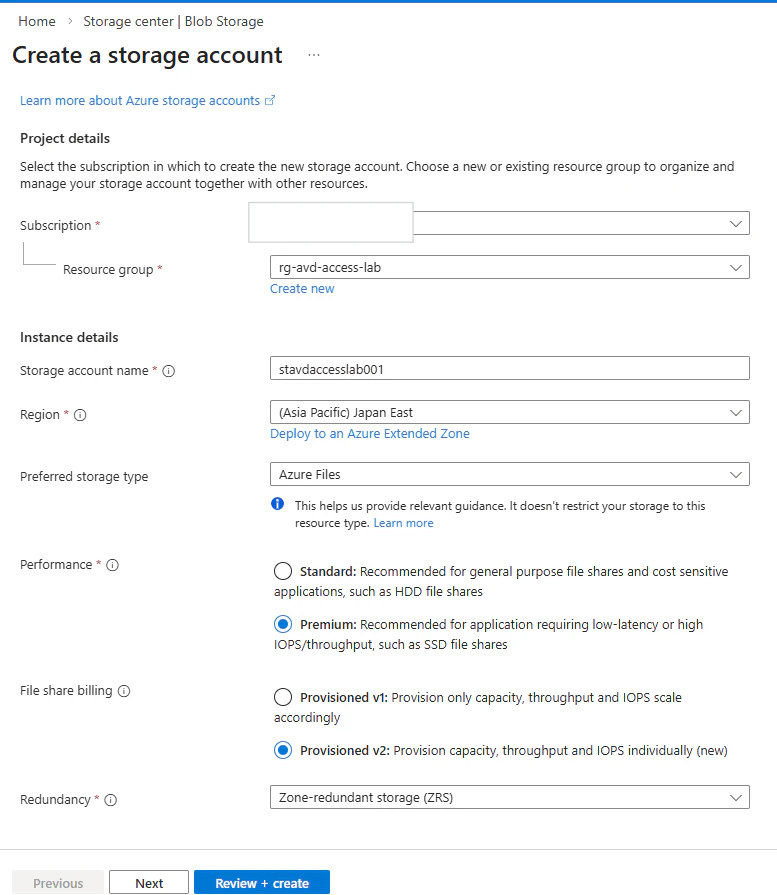
Task: Choose Provisioned v2 file share billing
Action: 283,750
